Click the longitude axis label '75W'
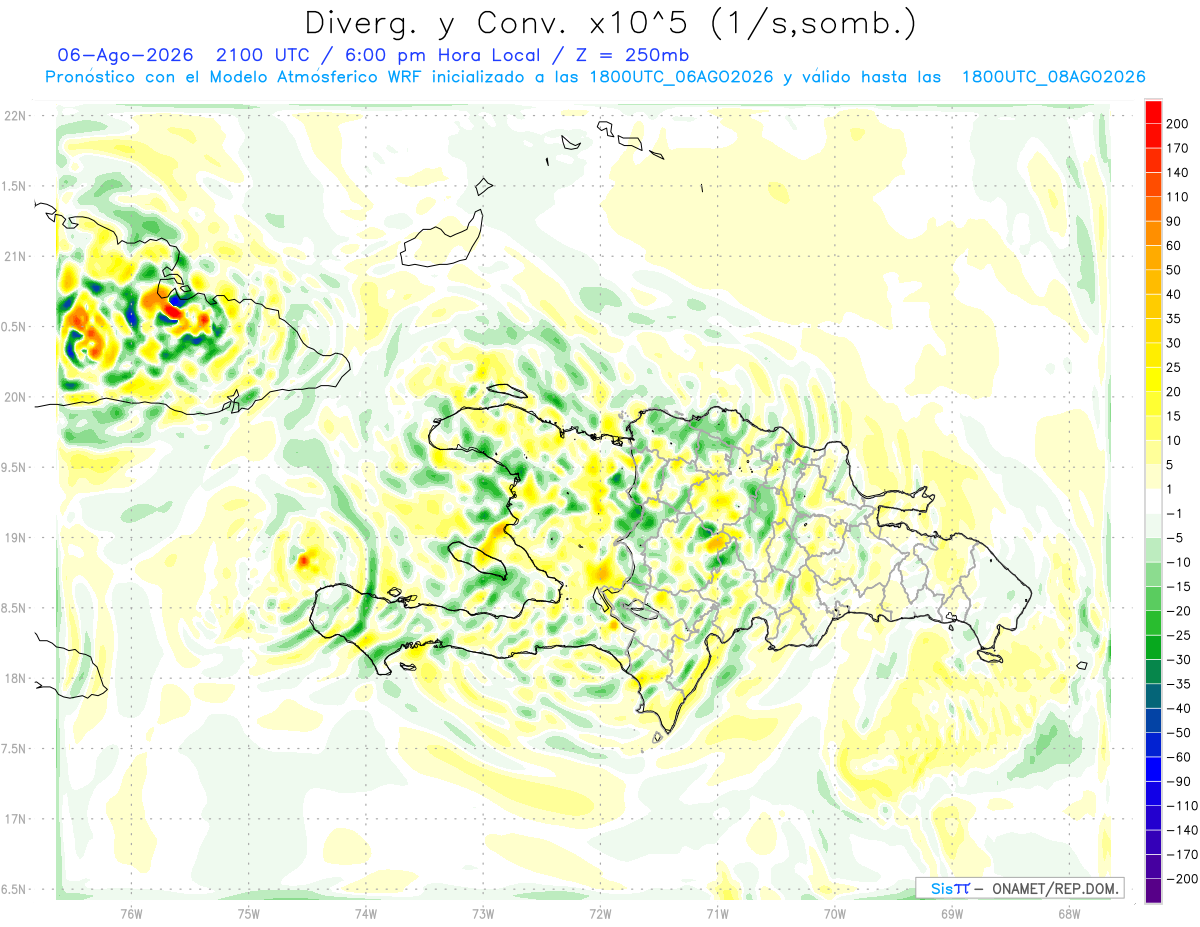This screenshot has width=1200, height=927. [x=248, y=913]
